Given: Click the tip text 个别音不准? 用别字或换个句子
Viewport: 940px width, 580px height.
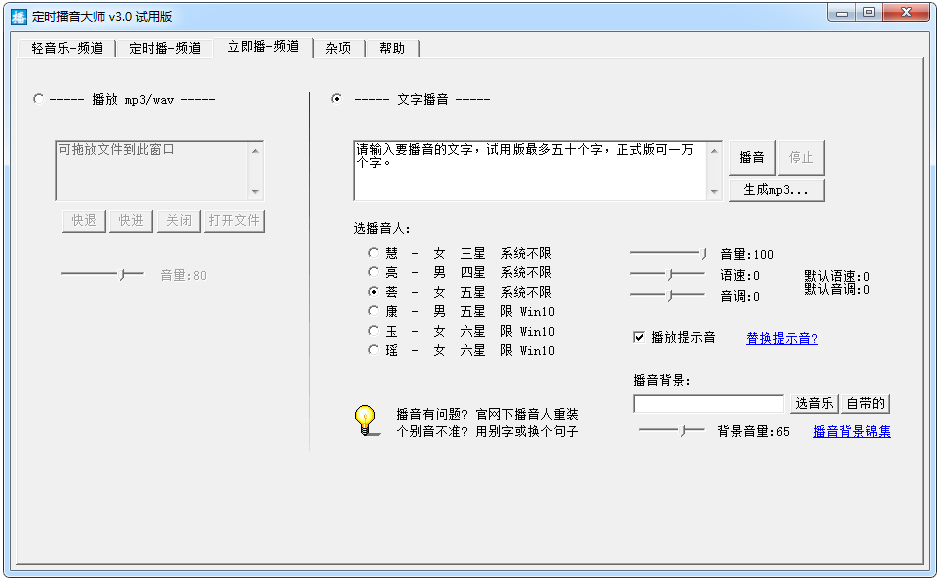Looking at the screenshot, I should 487,431.
